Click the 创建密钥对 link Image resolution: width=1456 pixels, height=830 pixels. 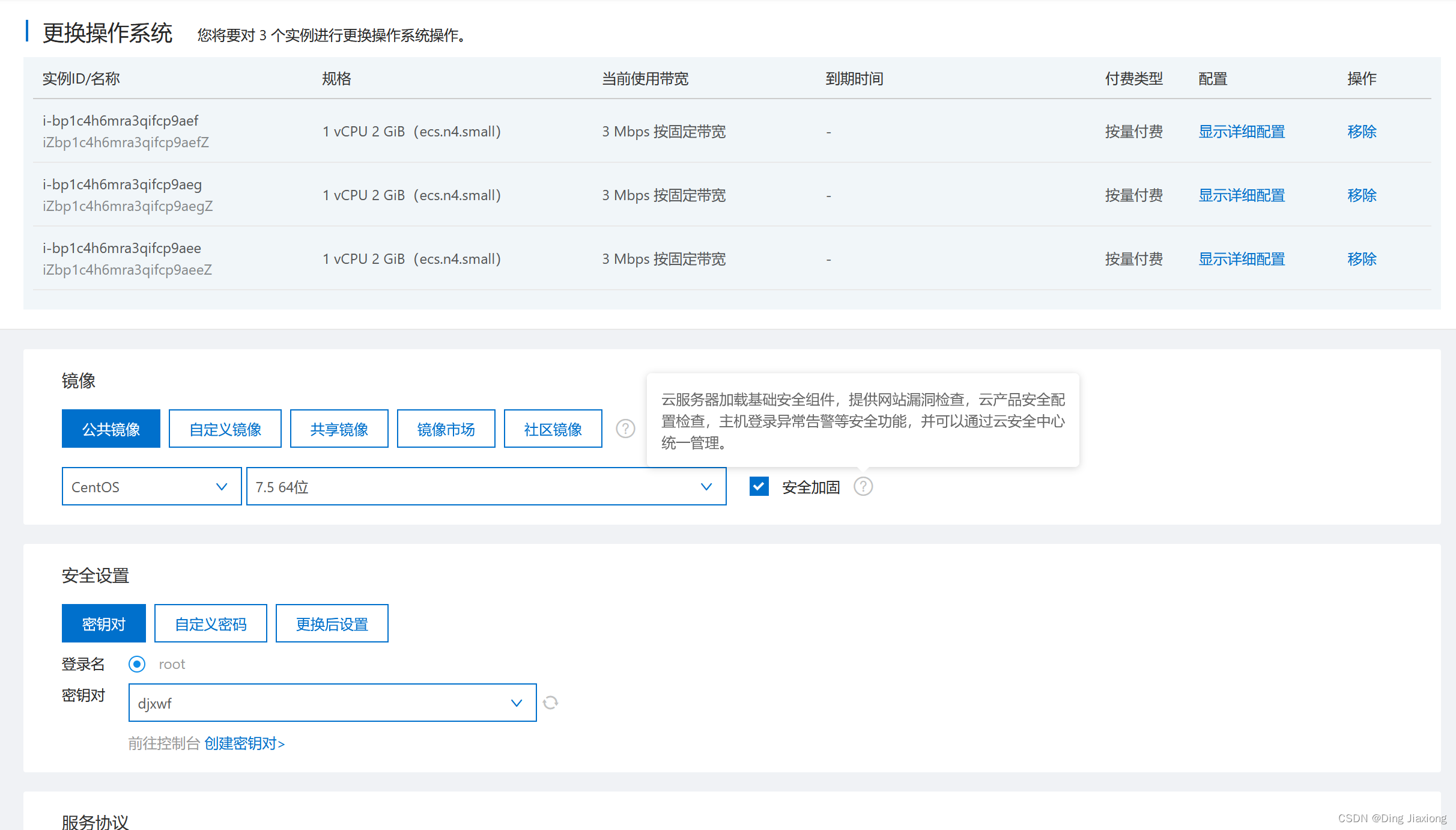pyautogui.click(x=244, y=743)
